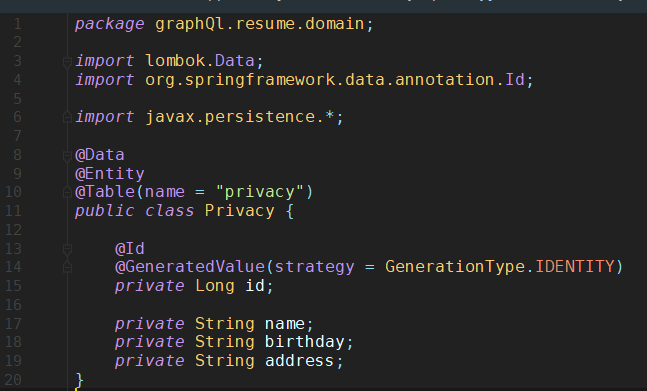Click line number 11 in the gutter
The image size is (647, 391).
click(x=13, y=211)
